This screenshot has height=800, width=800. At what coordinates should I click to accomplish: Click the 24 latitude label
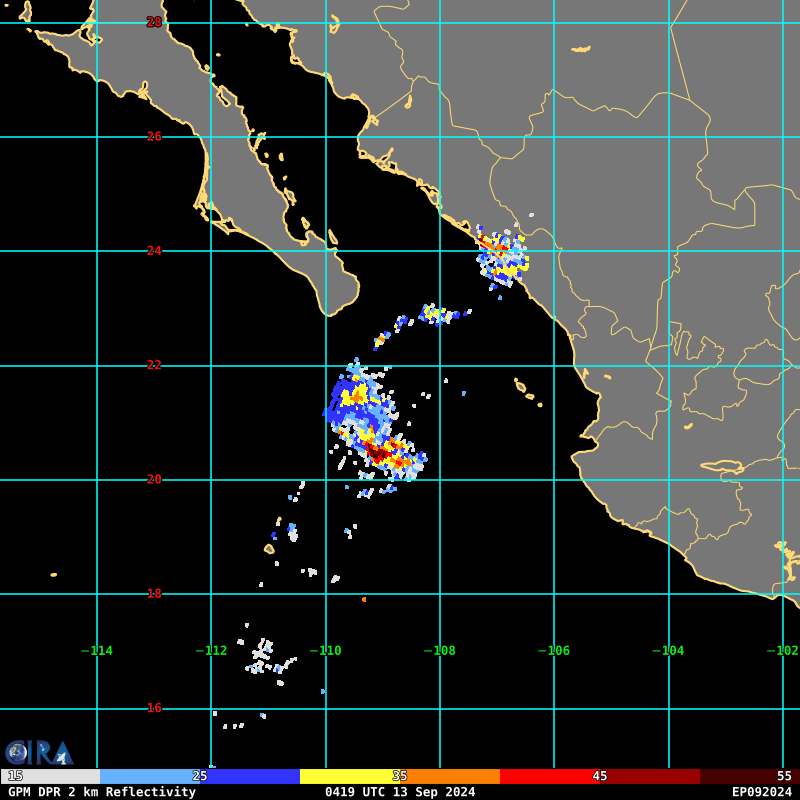154,251
